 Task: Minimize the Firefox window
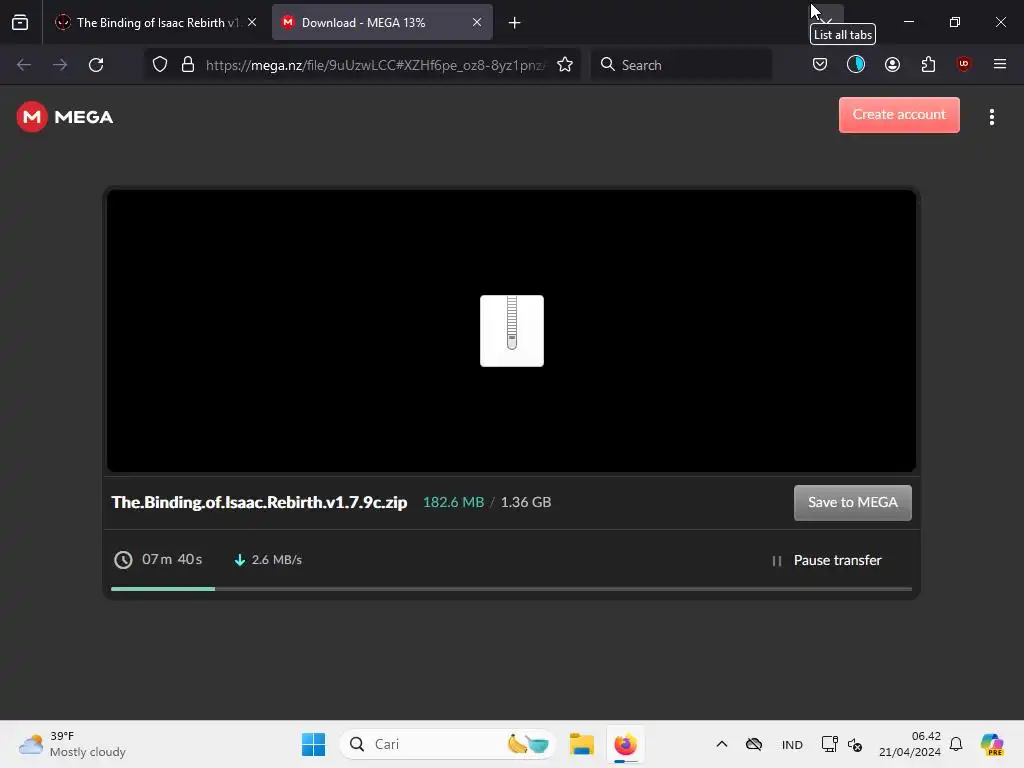pyautogui.click(x=908, y=22)
